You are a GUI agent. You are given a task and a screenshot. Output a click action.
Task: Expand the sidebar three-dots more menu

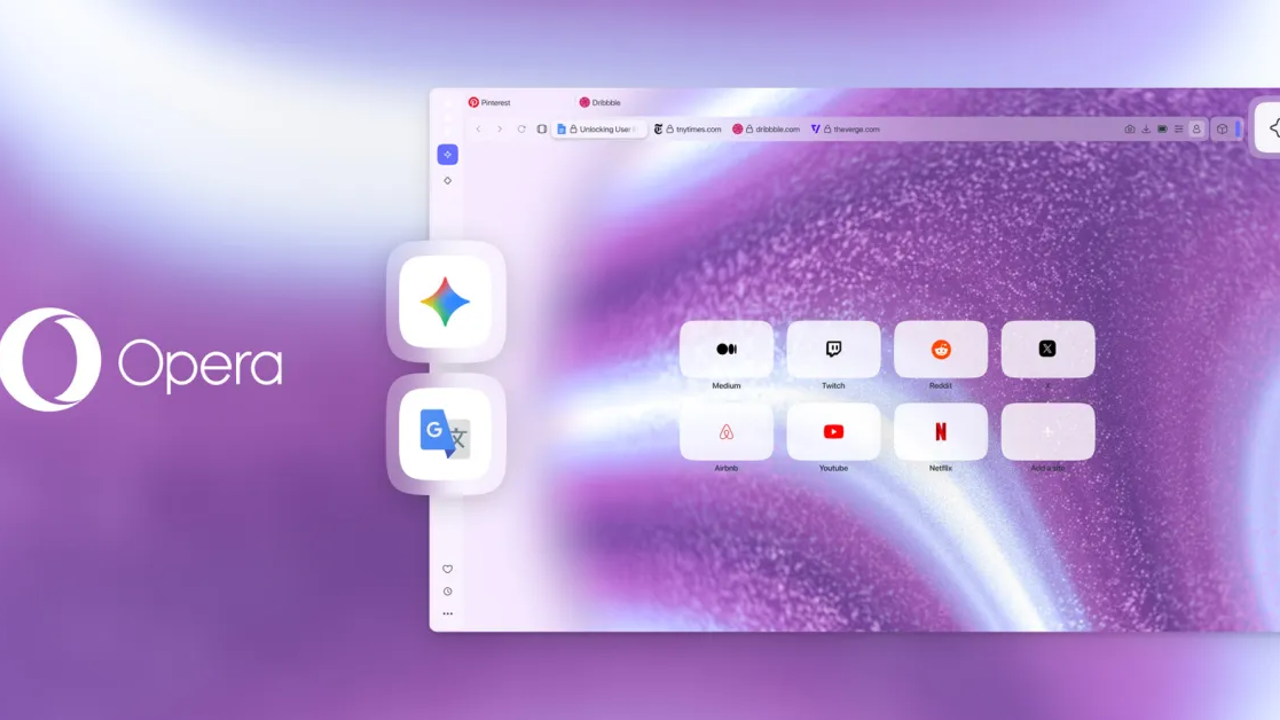pyautogui.click(x=447, y=614)
